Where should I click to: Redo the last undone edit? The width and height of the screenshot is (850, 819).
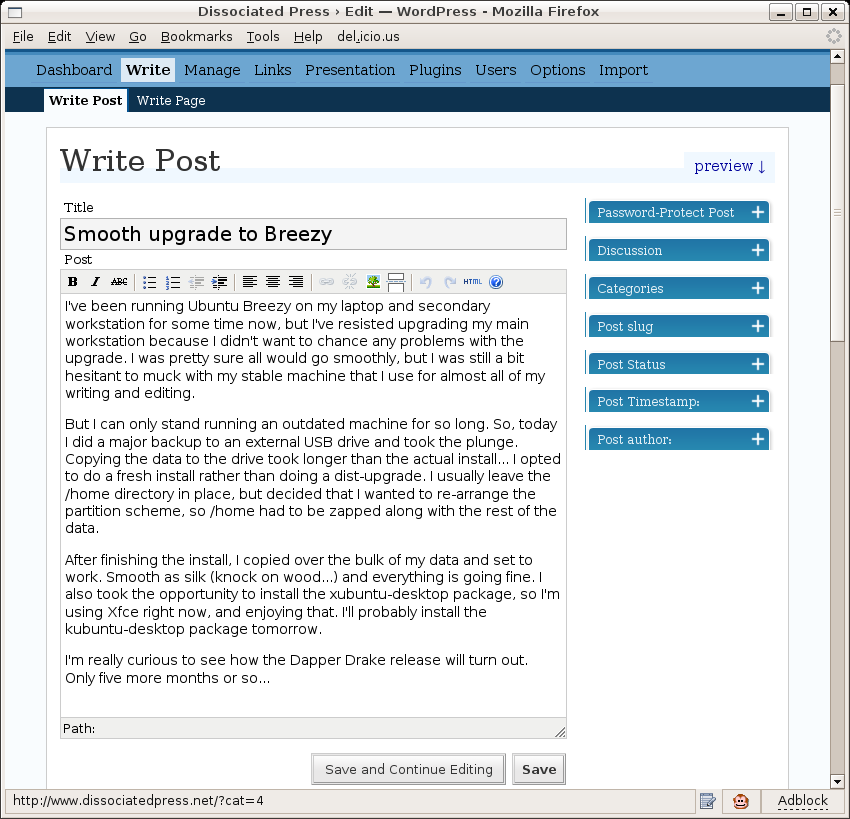(x=449, y=282)
